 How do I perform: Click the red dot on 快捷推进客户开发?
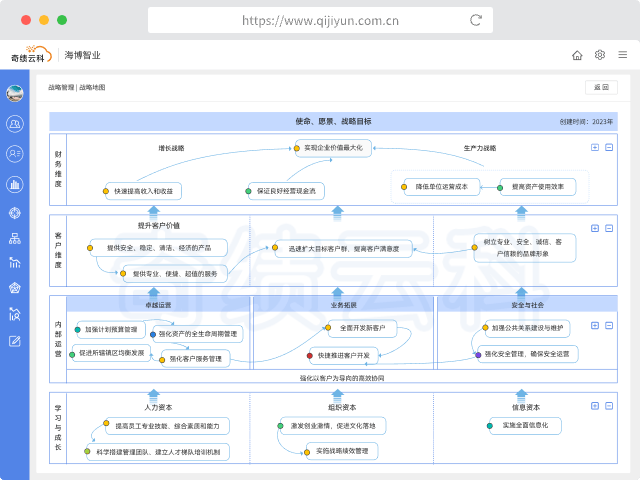tap(311, 355)
